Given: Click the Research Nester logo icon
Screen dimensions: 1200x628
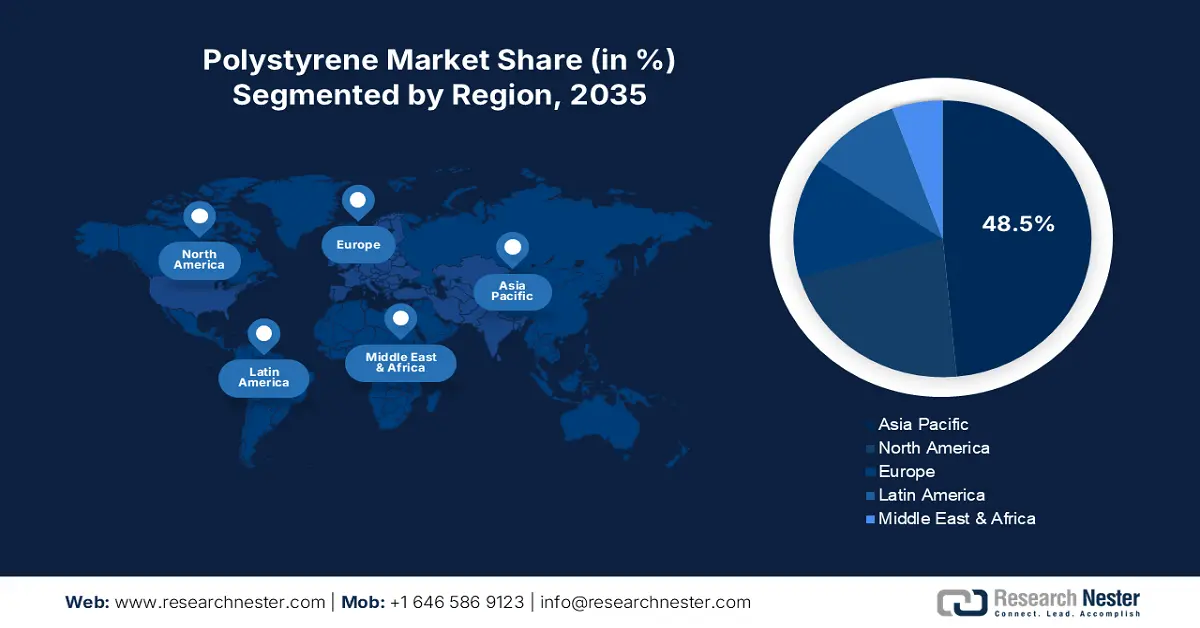Looking at the screenshot, I should [x=961, y=602].
